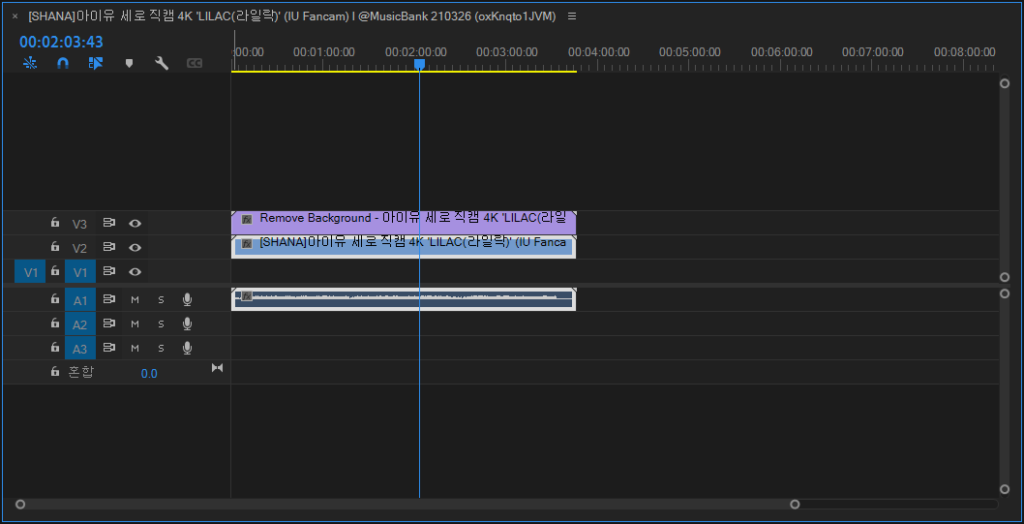Viewport: 1024px width, 524px height.
Task: Click mix track volume value 0.0
Action: point(149,374)
